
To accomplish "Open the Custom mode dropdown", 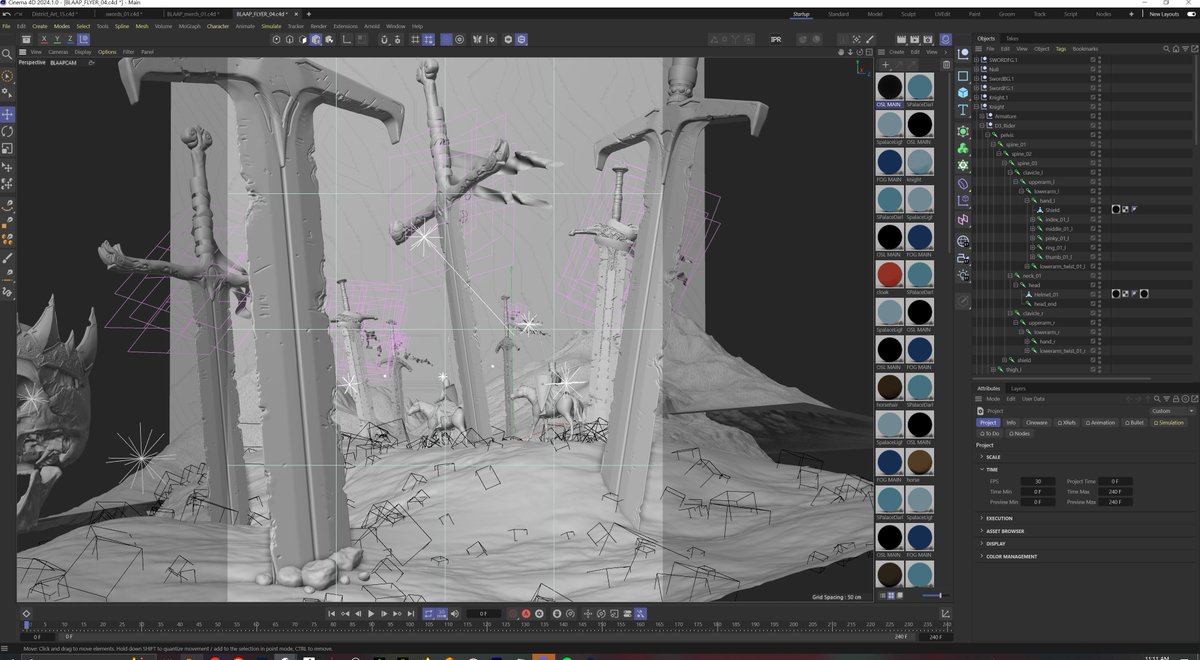I will [x=1172, y=411].
